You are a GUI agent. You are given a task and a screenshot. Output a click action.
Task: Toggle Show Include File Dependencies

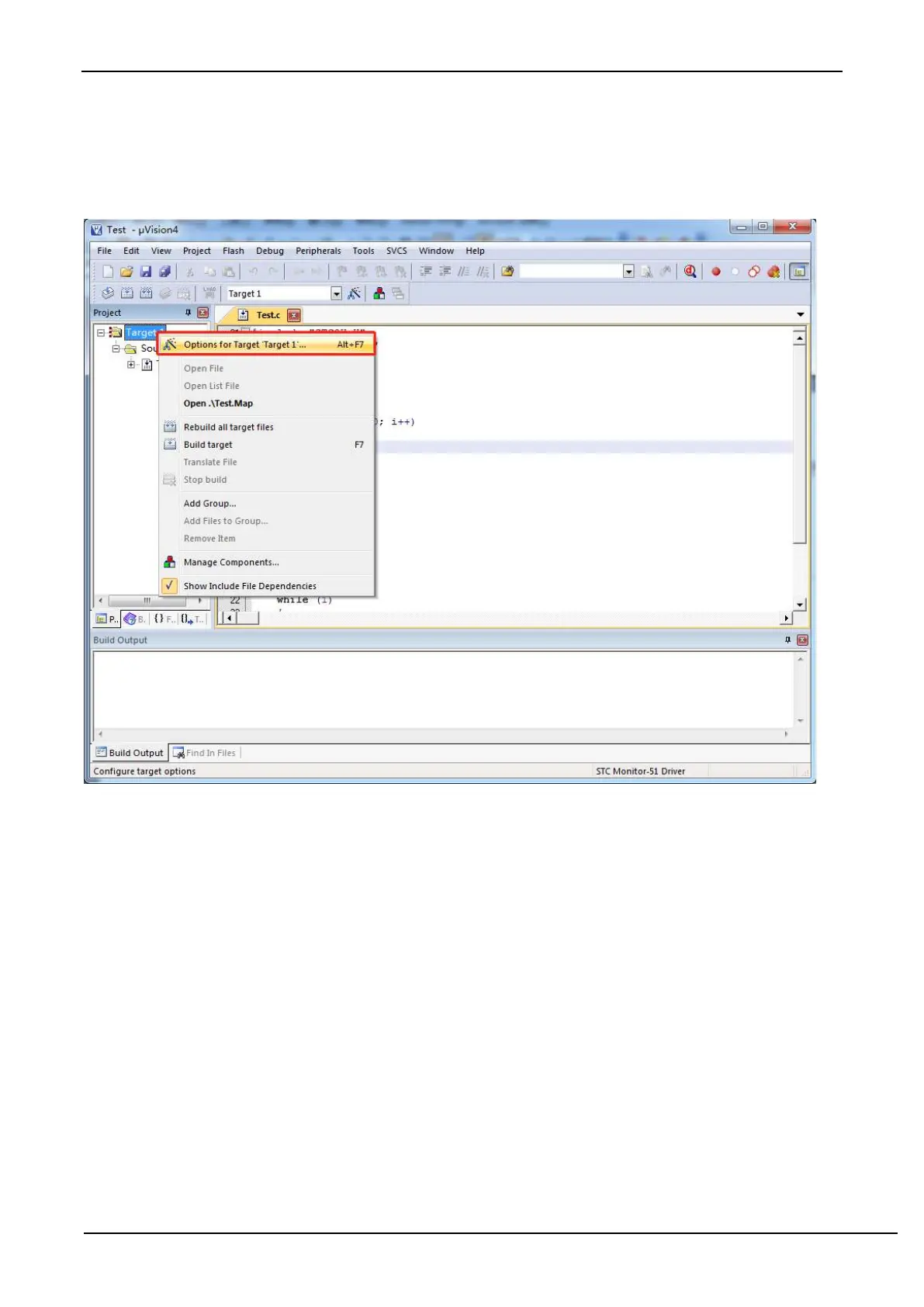click(266, 586)
